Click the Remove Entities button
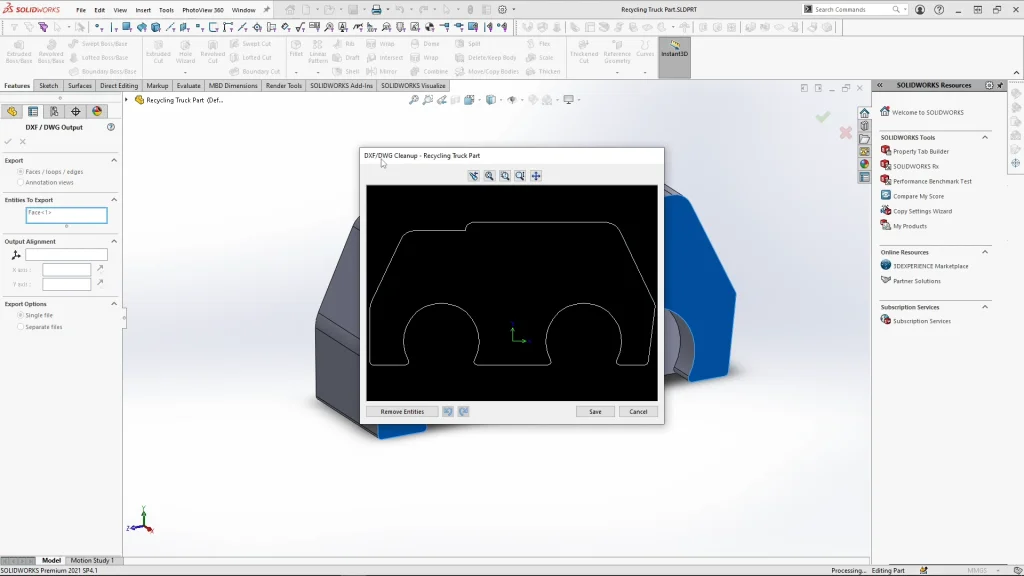The height and width of the screenshot is (576, 1024). [402, 411]
